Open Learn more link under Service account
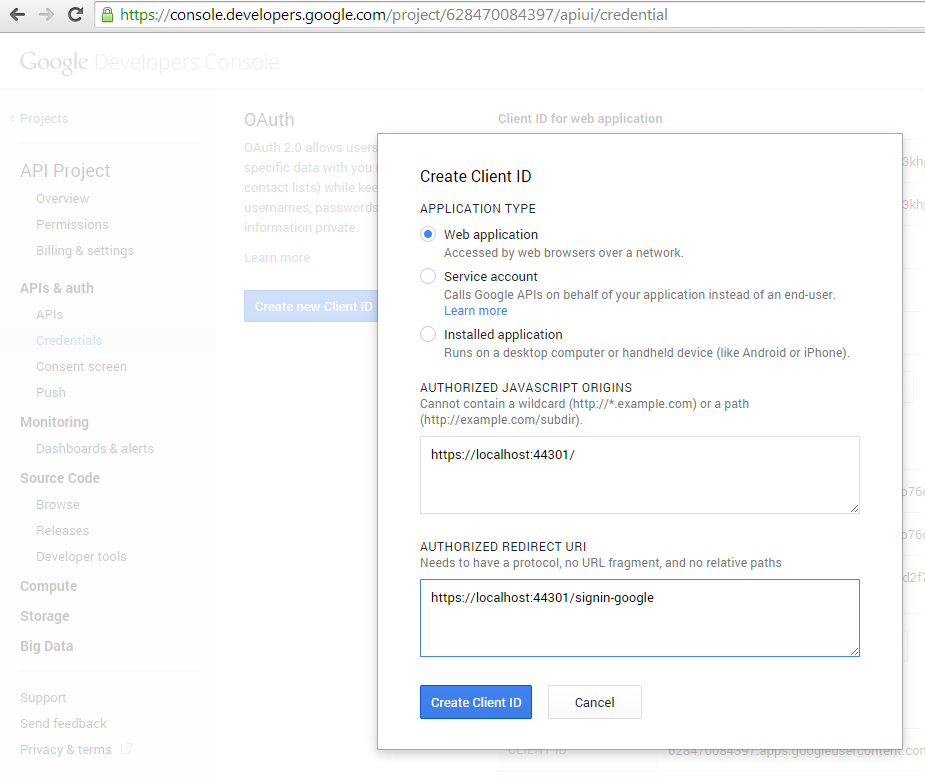This screenshot has width=925, height=778. (x=475, y=311)
